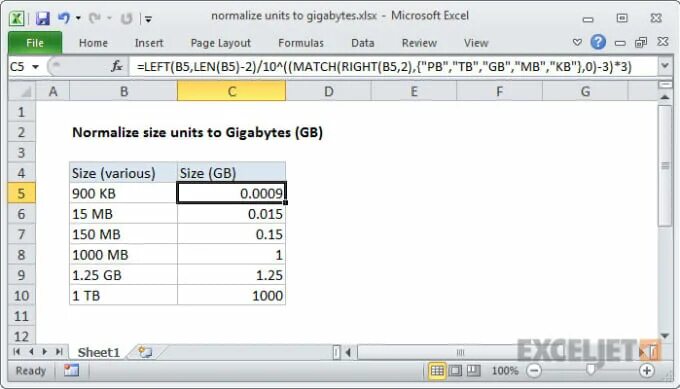Open the Name Box dropdown arrow
Image resolution: width=680 pixels, height=389 pixels.
36,67
